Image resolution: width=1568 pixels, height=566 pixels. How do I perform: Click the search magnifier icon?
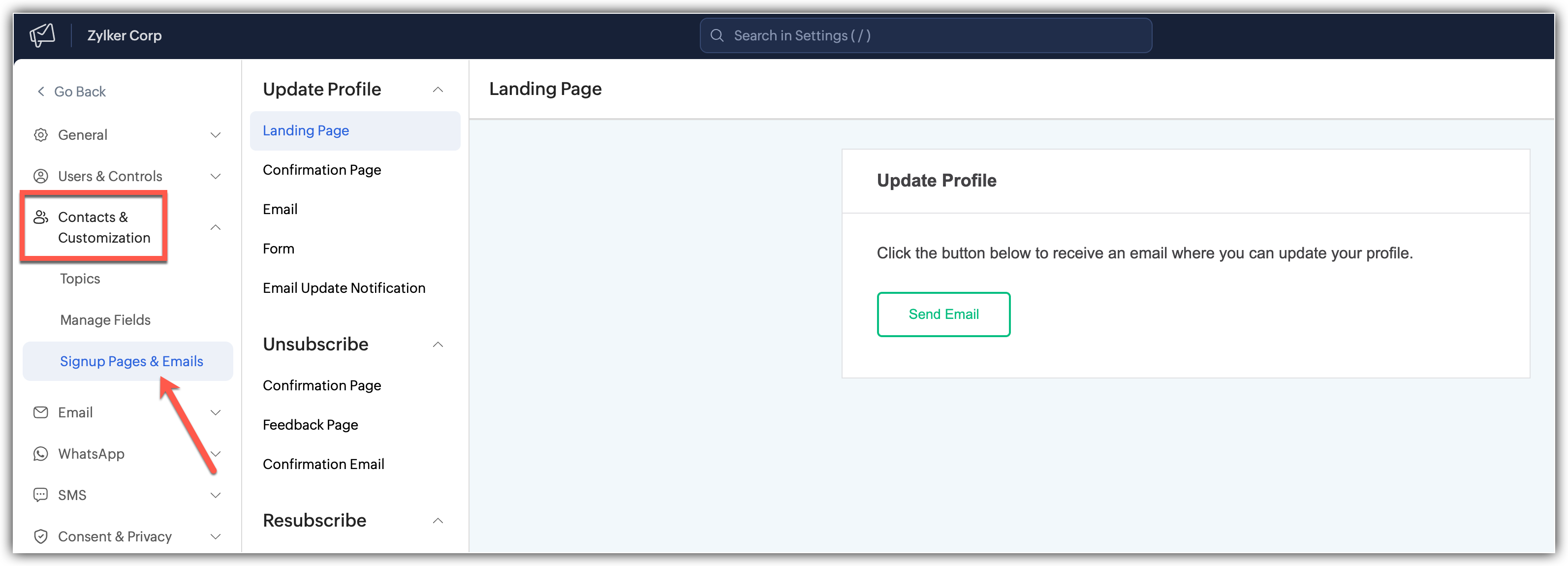(x=717, y=35)
